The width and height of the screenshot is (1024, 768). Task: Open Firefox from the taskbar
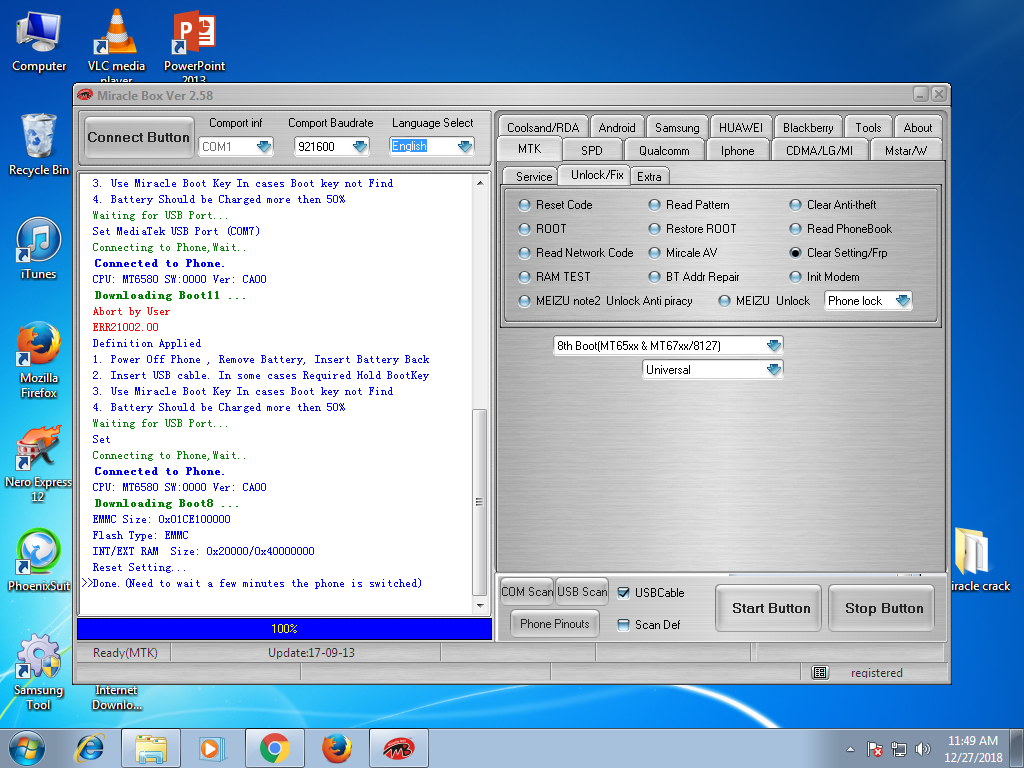(x=336, y=748)
